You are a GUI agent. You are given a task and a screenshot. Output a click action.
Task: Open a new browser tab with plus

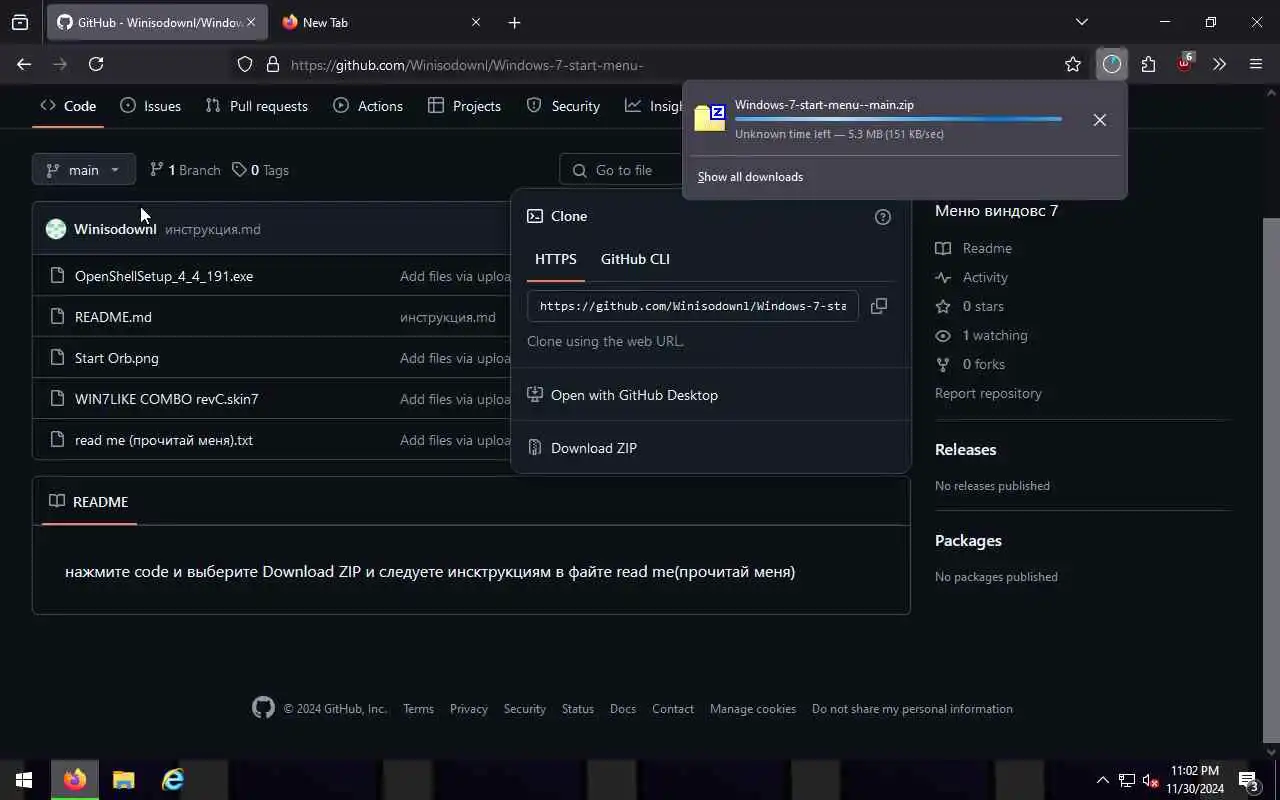tap(514, 22)
